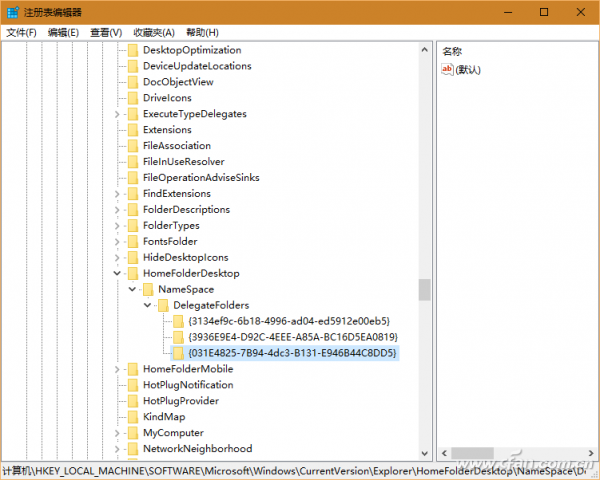Viewport: 600px width, 480px height.
Task: Expand the FolderTypes key
Action: (117, 225)
